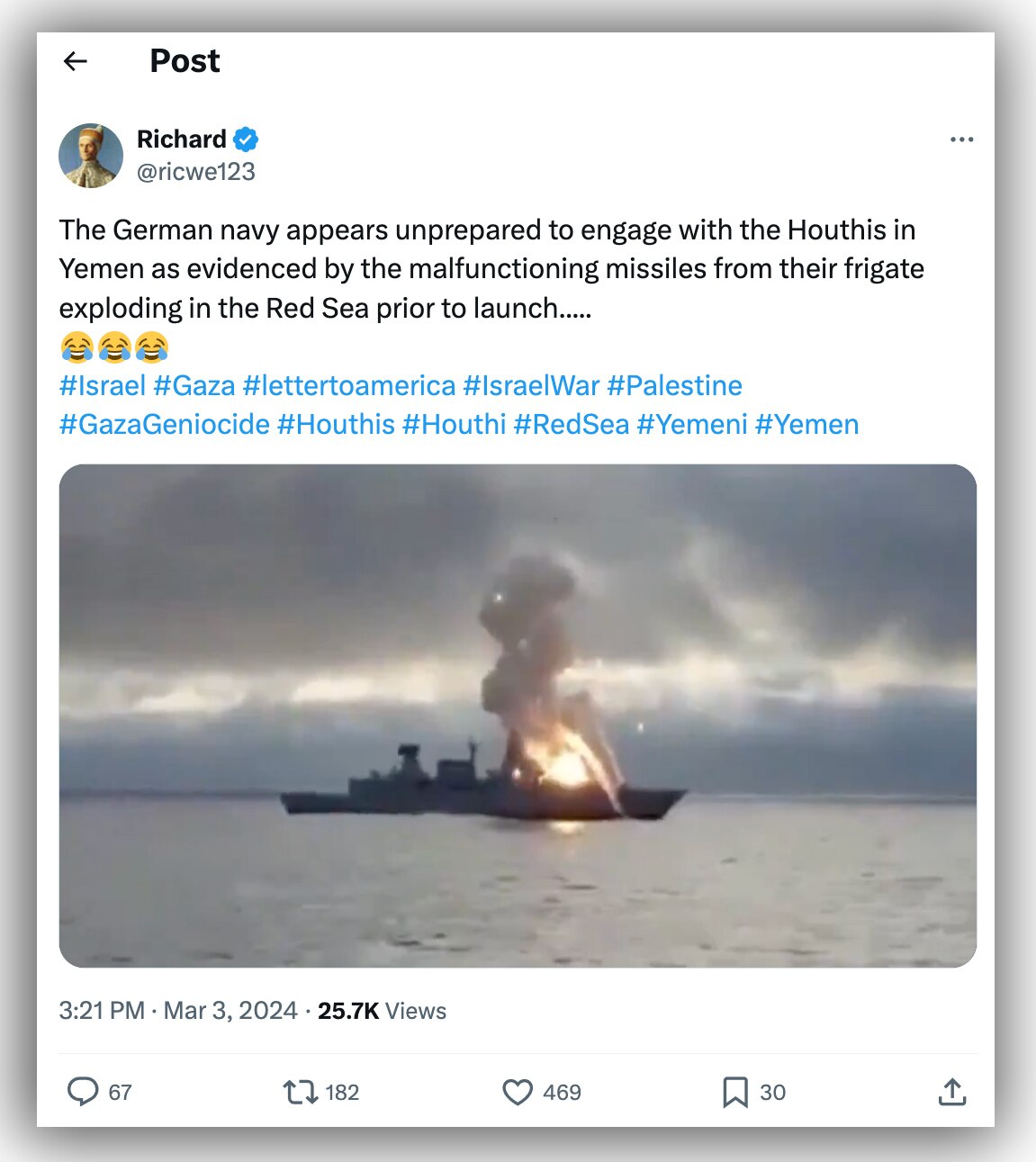Open the #Israel hashtag
The image size is (1036, 1162).
coord(103,385)
